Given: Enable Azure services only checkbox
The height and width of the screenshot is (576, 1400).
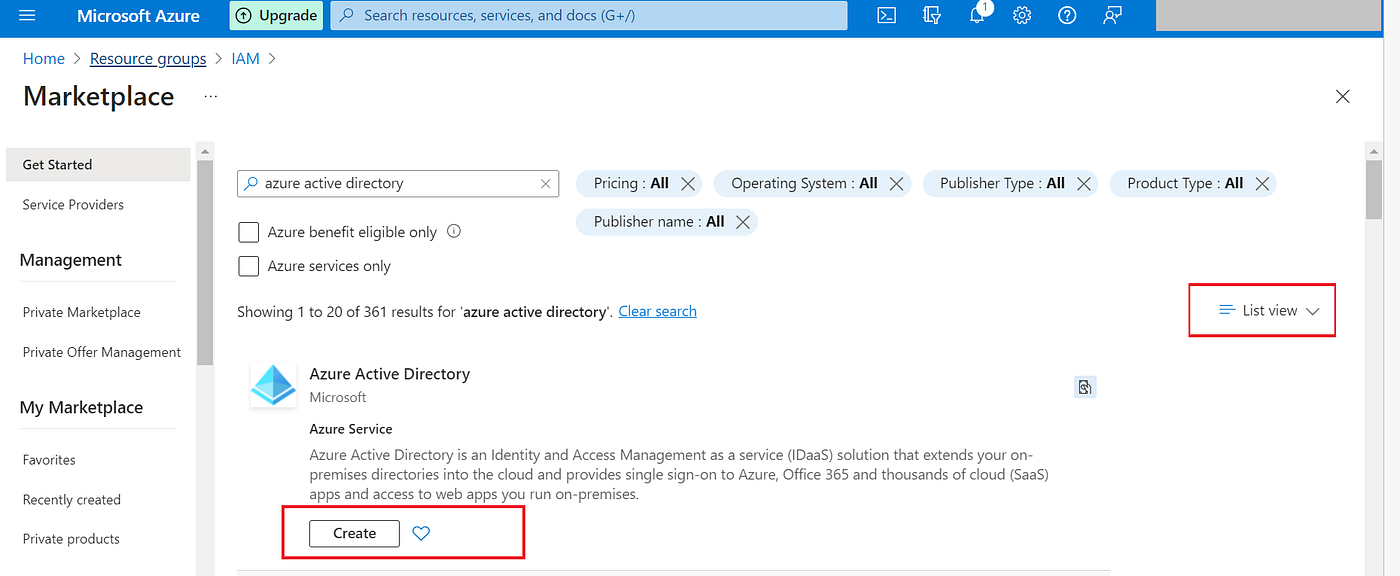Looking at the screenshot, I should 249,267.
